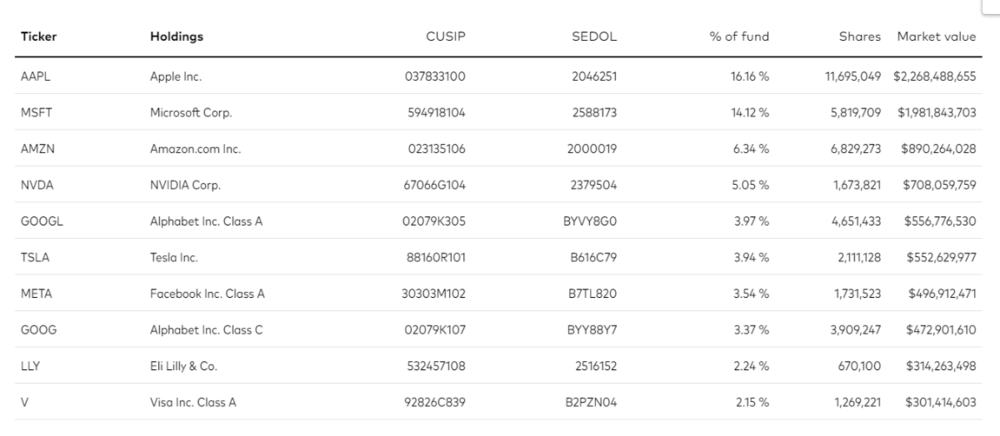Select Alphabet Inc. Class A holding

[206, 221]
